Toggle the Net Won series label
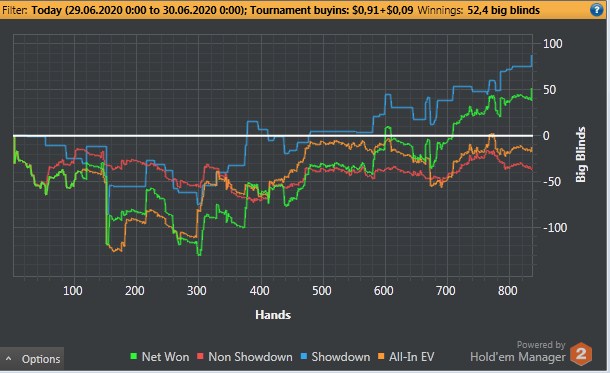Viewport: 610px width, 373px height. [x=165, y=357]
